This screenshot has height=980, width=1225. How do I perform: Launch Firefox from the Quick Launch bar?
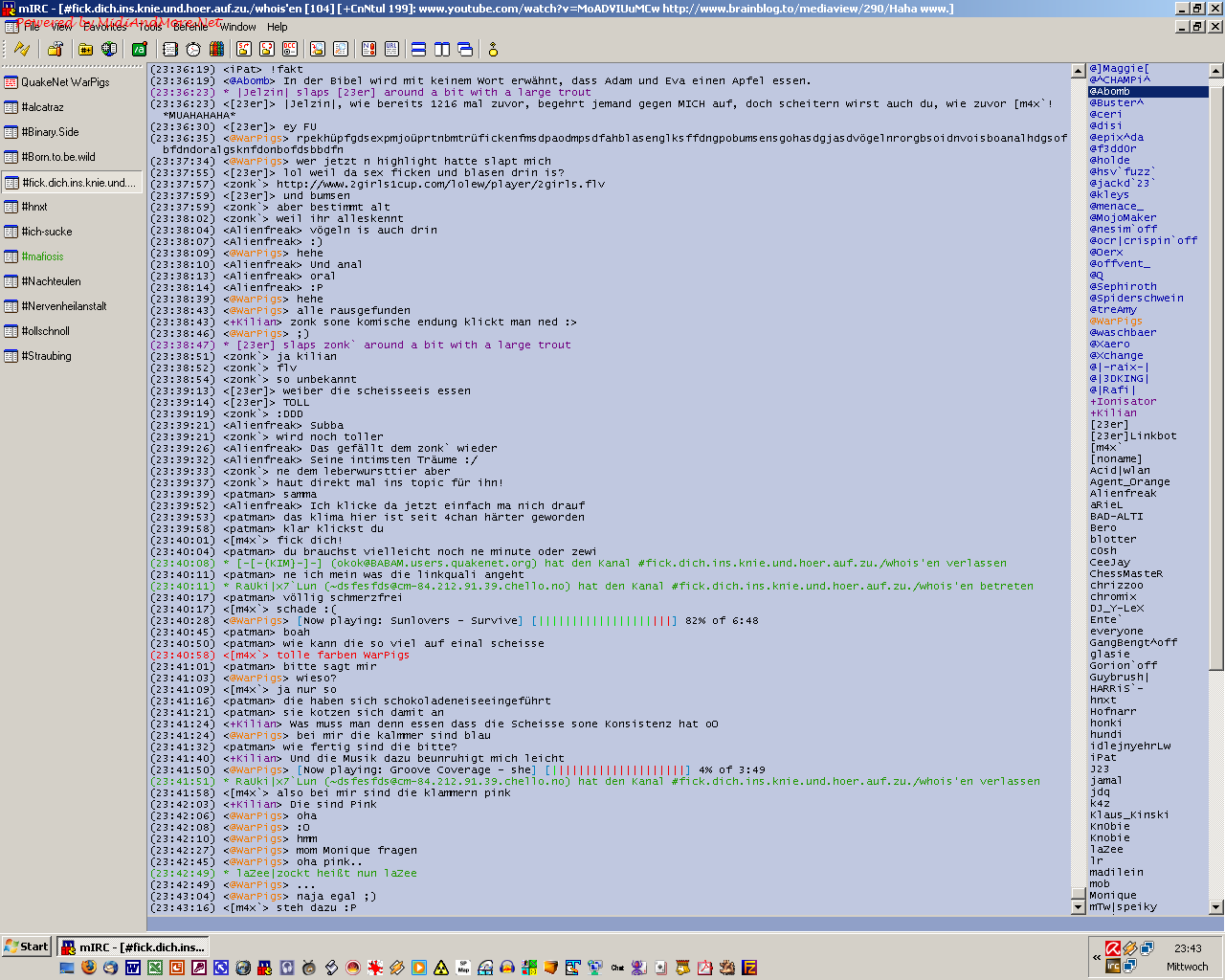coord(89,968)
